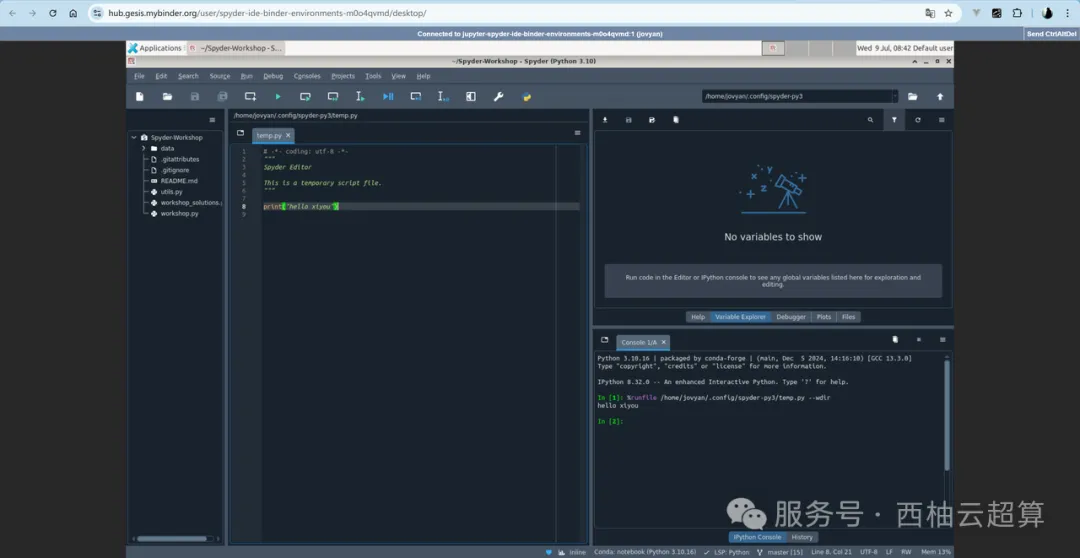Switch to the History tab
The width and height of the screenshot is (1080, 558).
coord(802,537)
